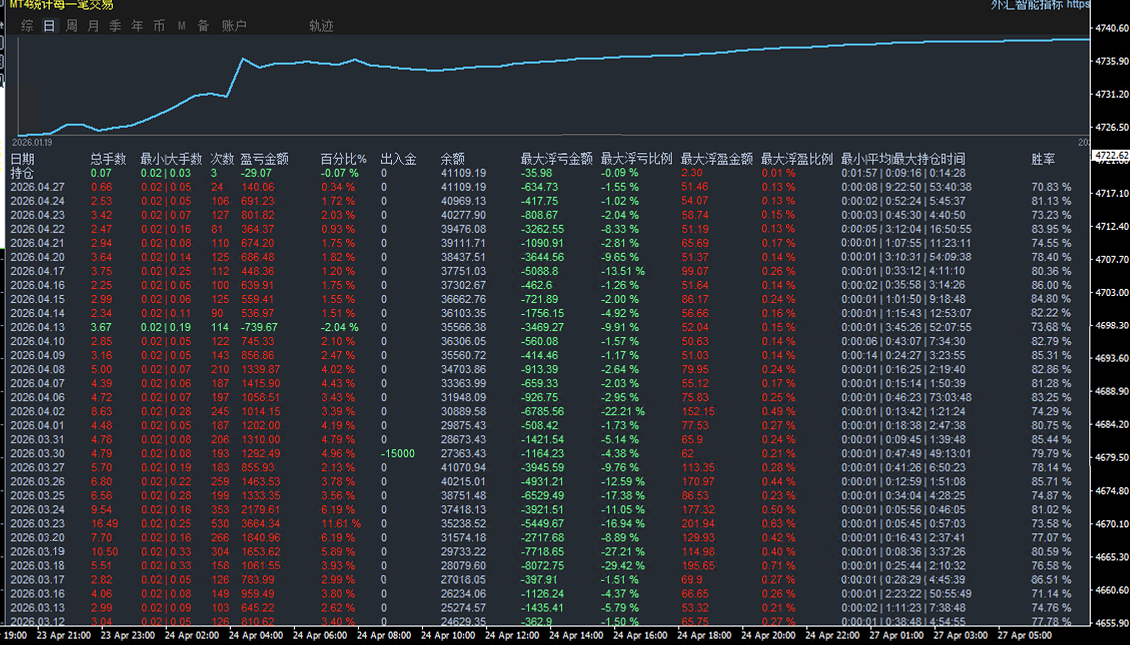The width and height of the screenshot is (1130, 645).
Task: Click the 最大浮亏比例 column header
Action: [x=636, y=159]
